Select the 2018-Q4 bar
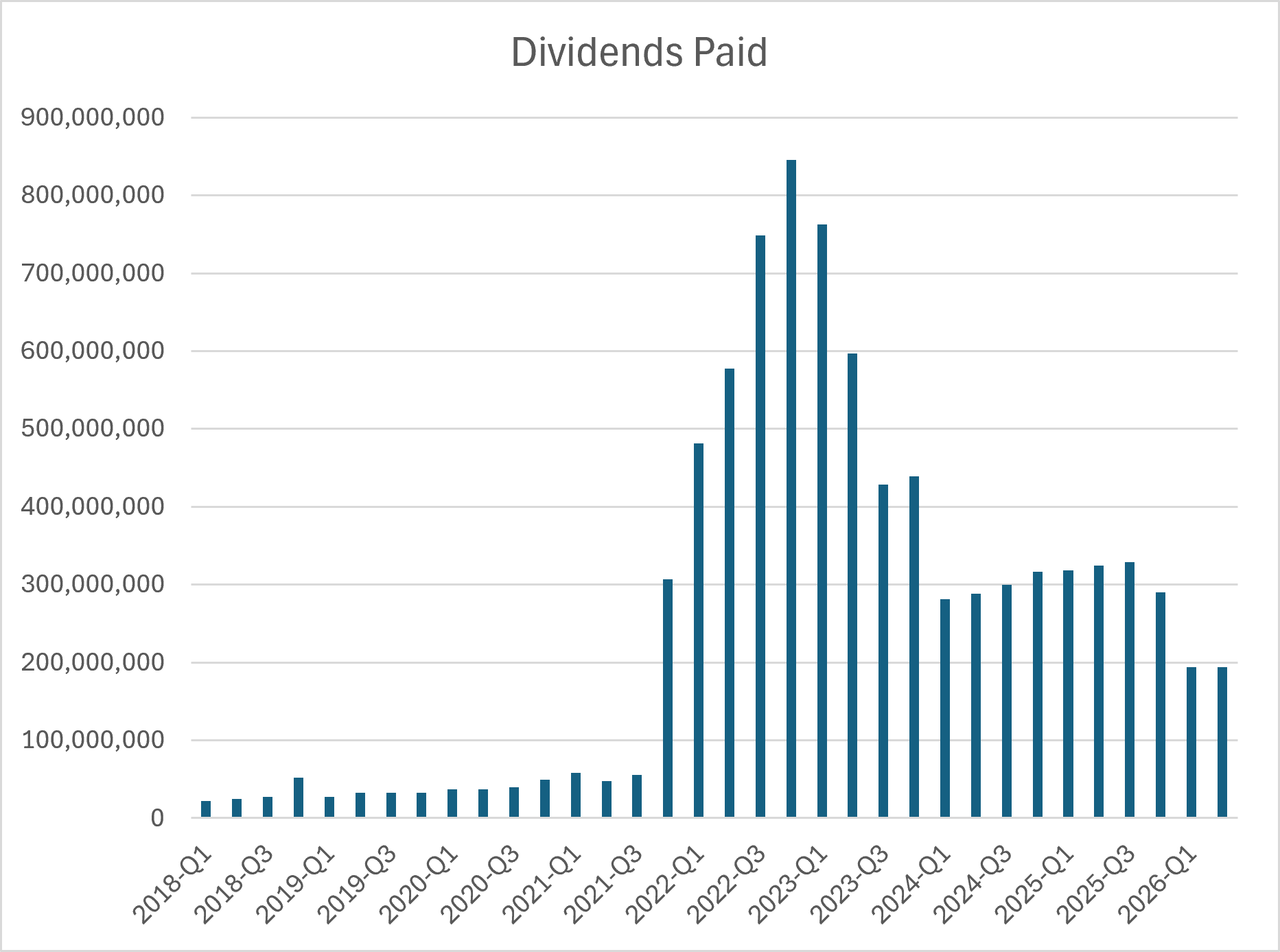The height and width of the screenshot is (952, 1280). point(299,798)
